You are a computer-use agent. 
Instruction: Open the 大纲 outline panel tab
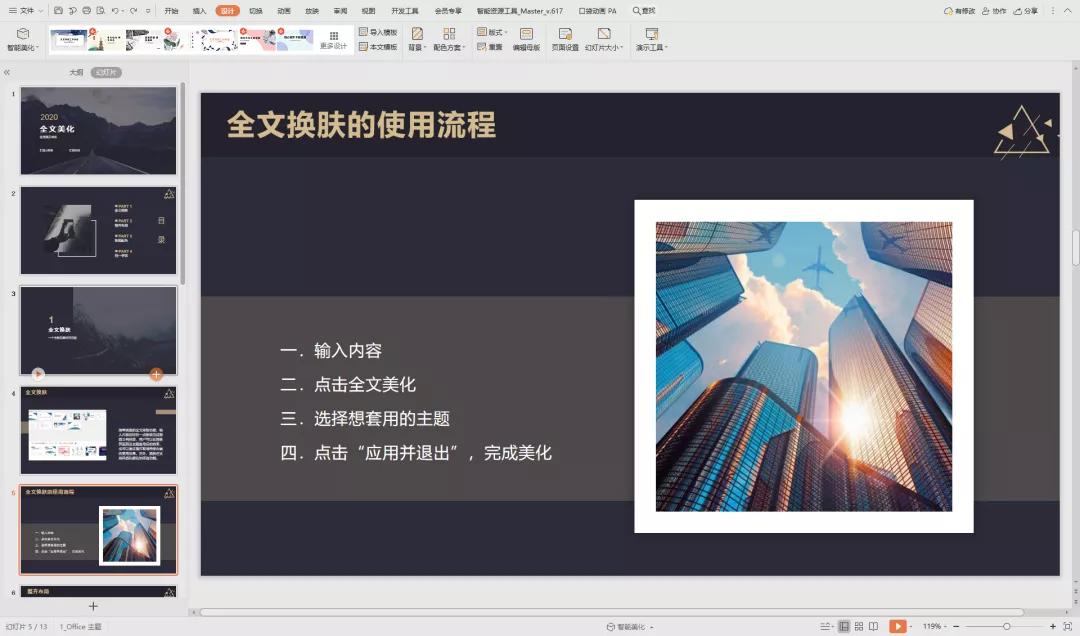tap(78, 74)
